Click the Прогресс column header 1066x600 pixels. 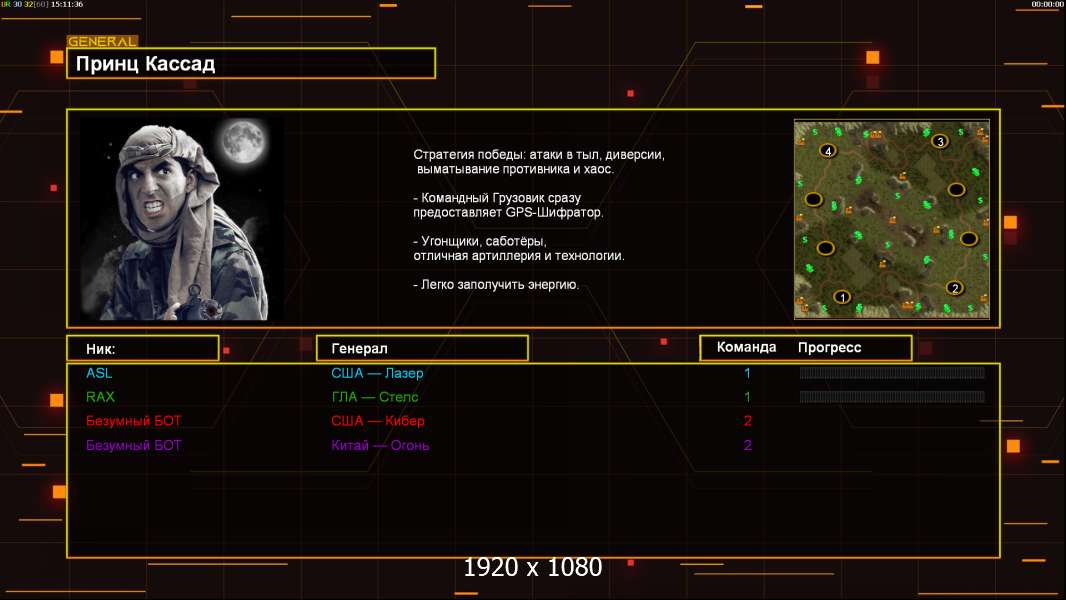(x=829, y=347)
